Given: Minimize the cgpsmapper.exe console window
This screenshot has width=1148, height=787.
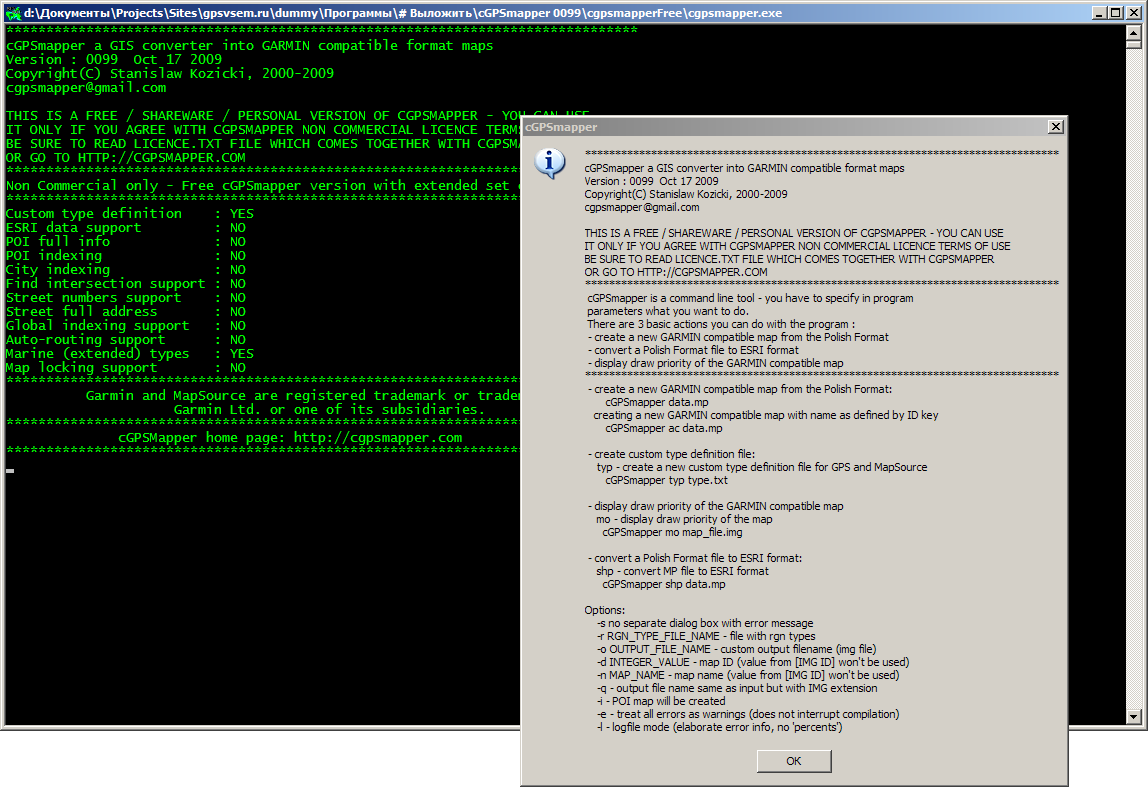Looking at the screenshot, I should coord(1099,12).
